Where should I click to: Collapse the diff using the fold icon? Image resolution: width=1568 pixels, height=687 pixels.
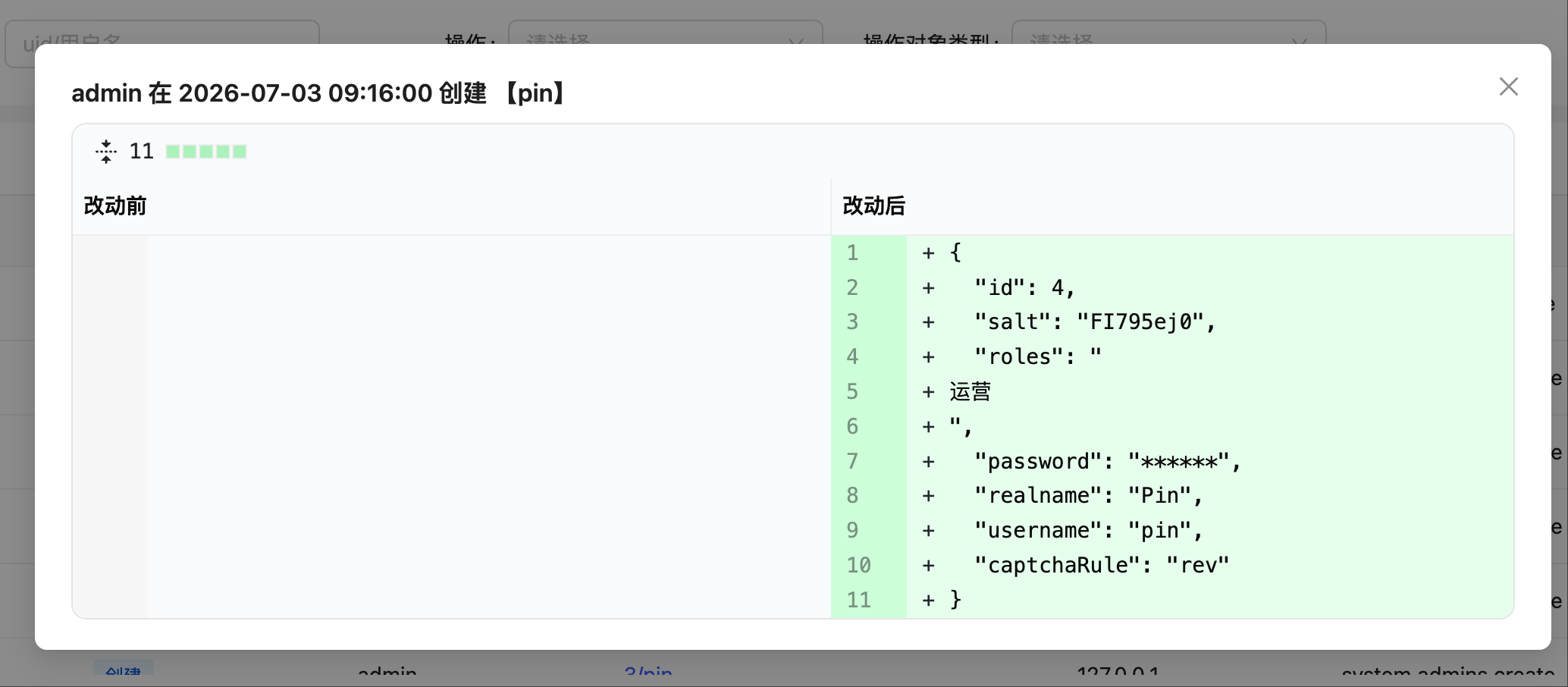point(106,152)
